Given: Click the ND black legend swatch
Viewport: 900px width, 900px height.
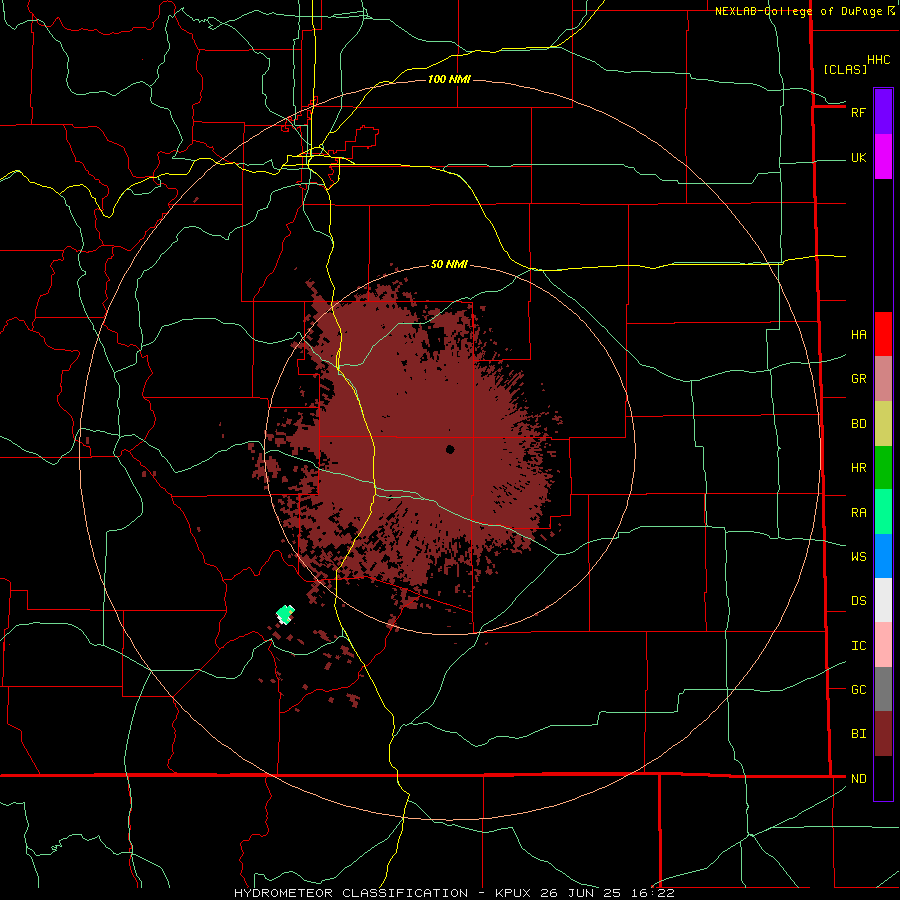Looking at the screenshot, I should click(x=883, y=778).
